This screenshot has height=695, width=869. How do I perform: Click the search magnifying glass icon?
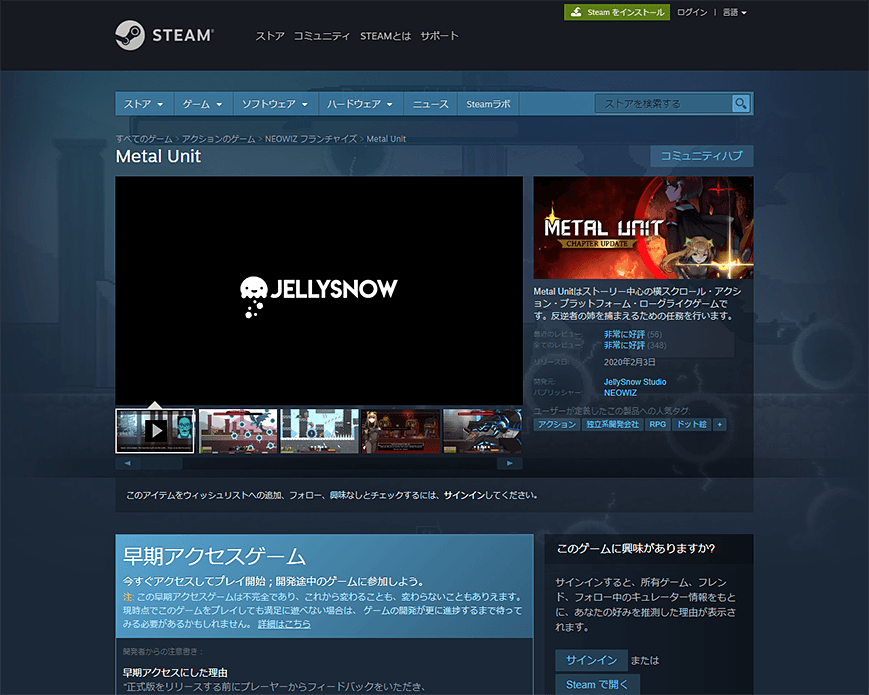[x=740, y=103]
